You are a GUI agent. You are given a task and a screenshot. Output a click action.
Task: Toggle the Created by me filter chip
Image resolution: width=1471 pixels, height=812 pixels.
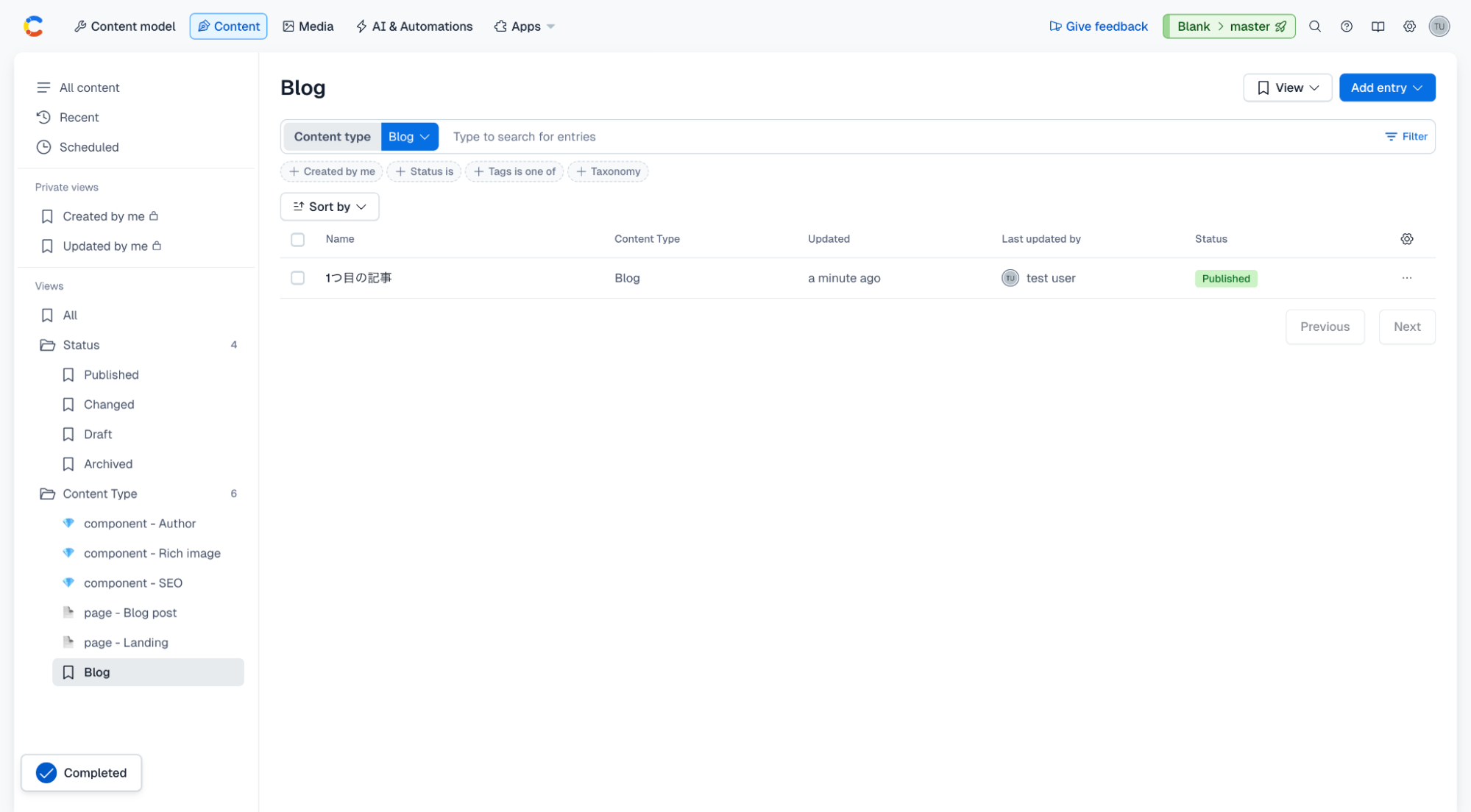pos(332,171)
